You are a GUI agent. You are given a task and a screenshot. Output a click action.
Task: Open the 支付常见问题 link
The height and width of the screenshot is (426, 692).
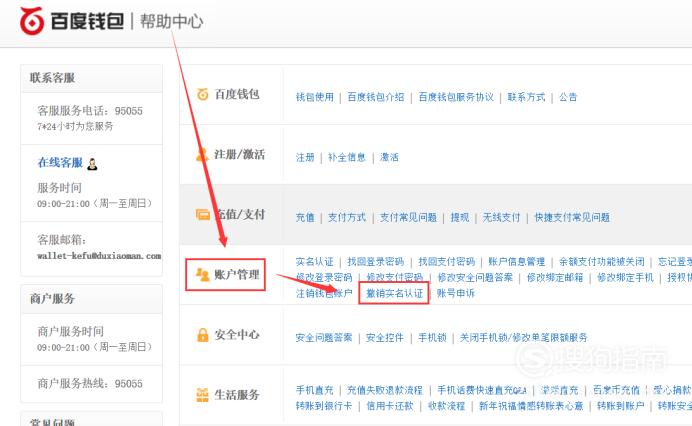point(408,217)
